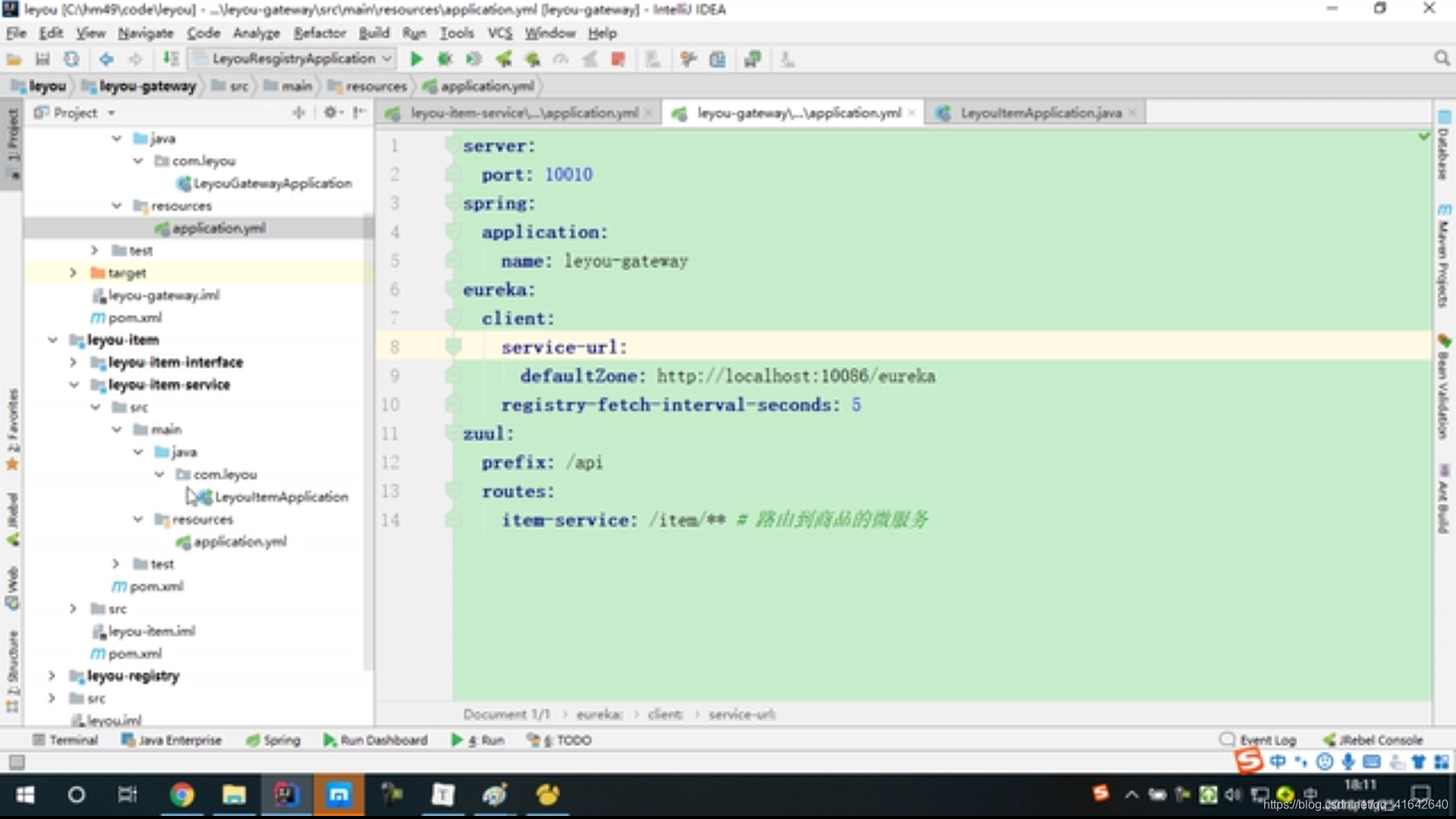Open the Run Dashboard tool window
This screenshot has width=1456, height=819.
375,739
